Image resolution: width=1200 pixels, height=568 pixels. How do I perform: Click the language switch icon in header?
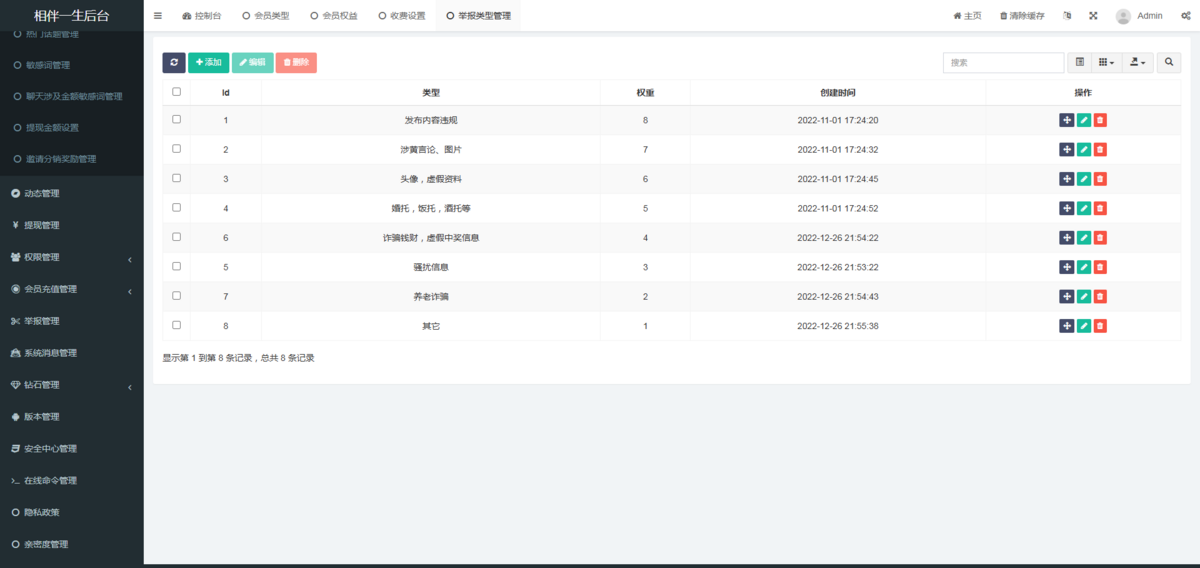coord(1067,16)
